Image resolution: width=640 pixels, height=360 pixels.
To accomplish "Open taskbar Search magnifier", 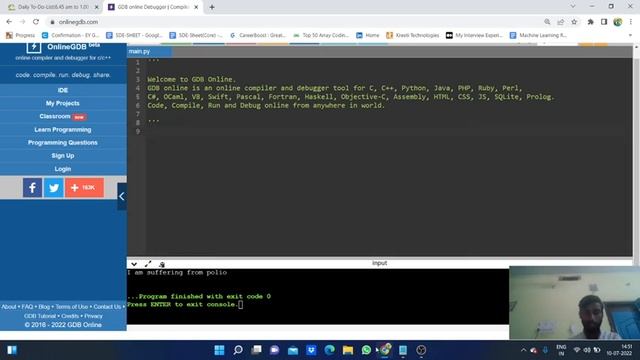I will [x=238, y=350].
